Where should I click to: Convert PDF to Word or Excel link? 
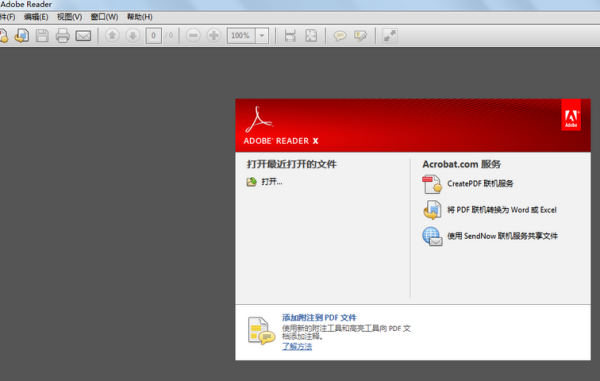pyautogui.click(x=502, y=210)
